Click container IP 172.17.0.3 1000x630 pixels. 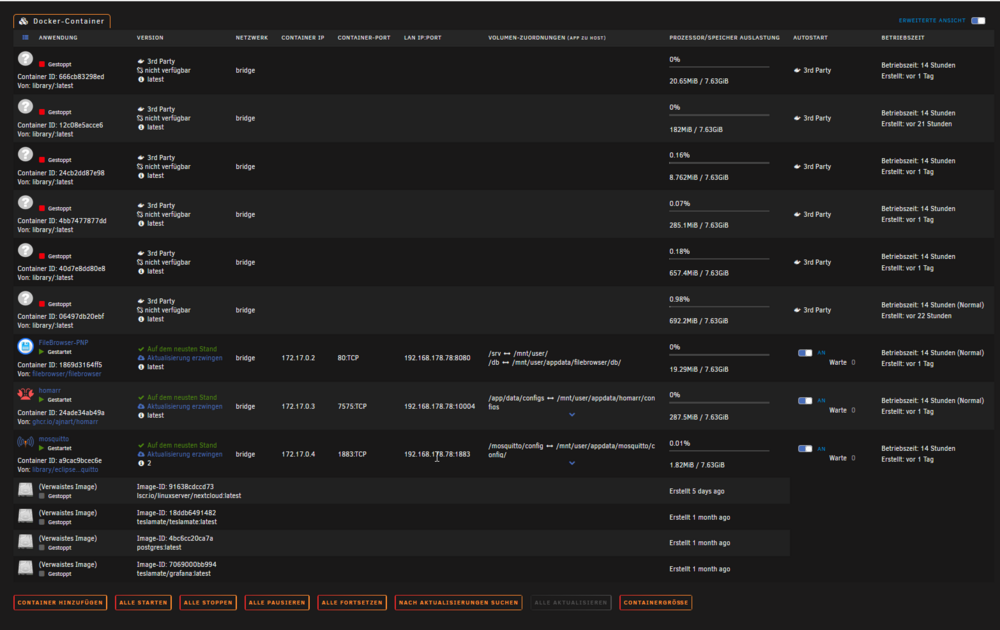point(298,406)
